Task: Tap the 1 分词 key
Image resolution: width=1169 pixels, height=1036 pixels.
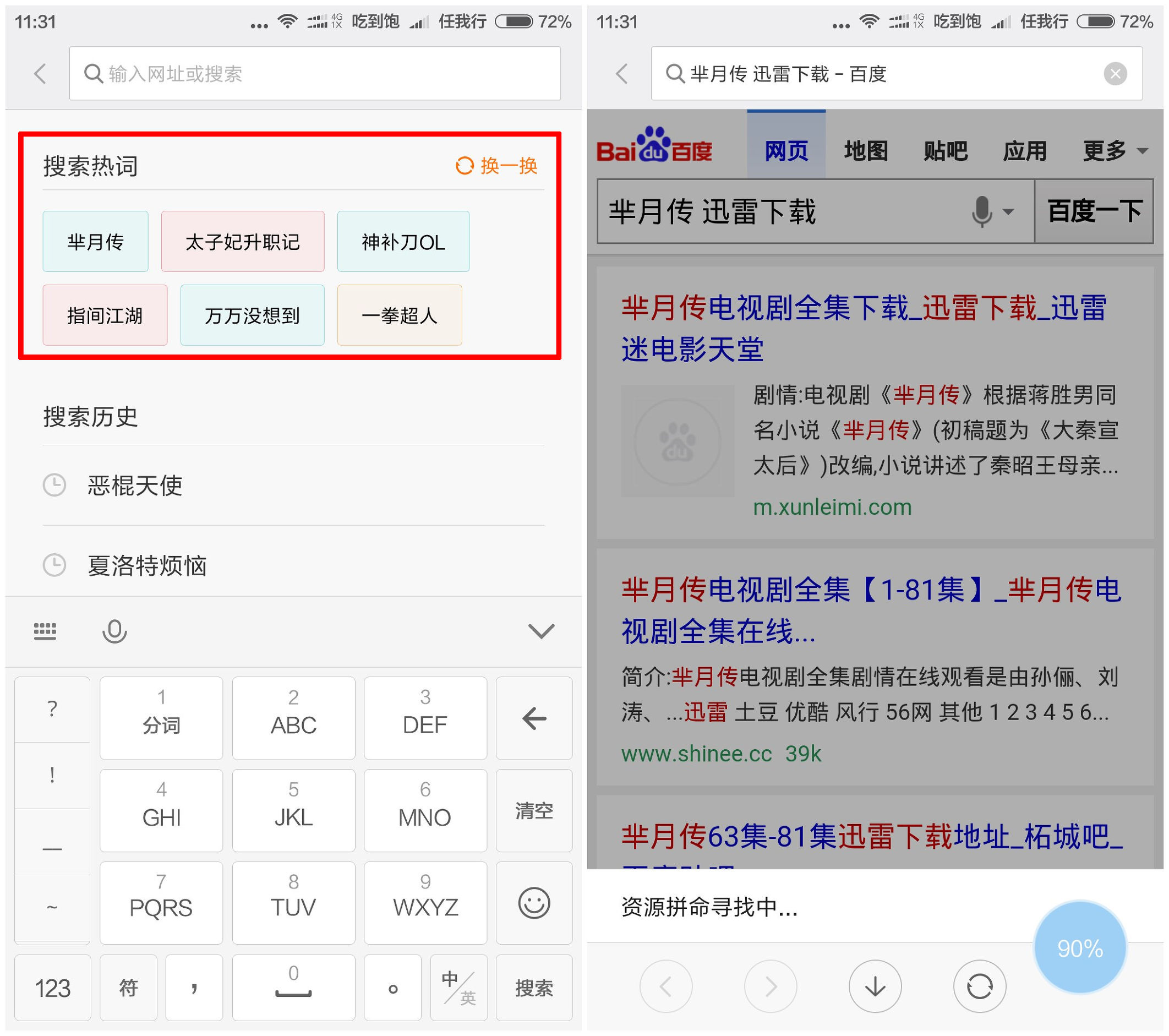Action: coord(161,718)
